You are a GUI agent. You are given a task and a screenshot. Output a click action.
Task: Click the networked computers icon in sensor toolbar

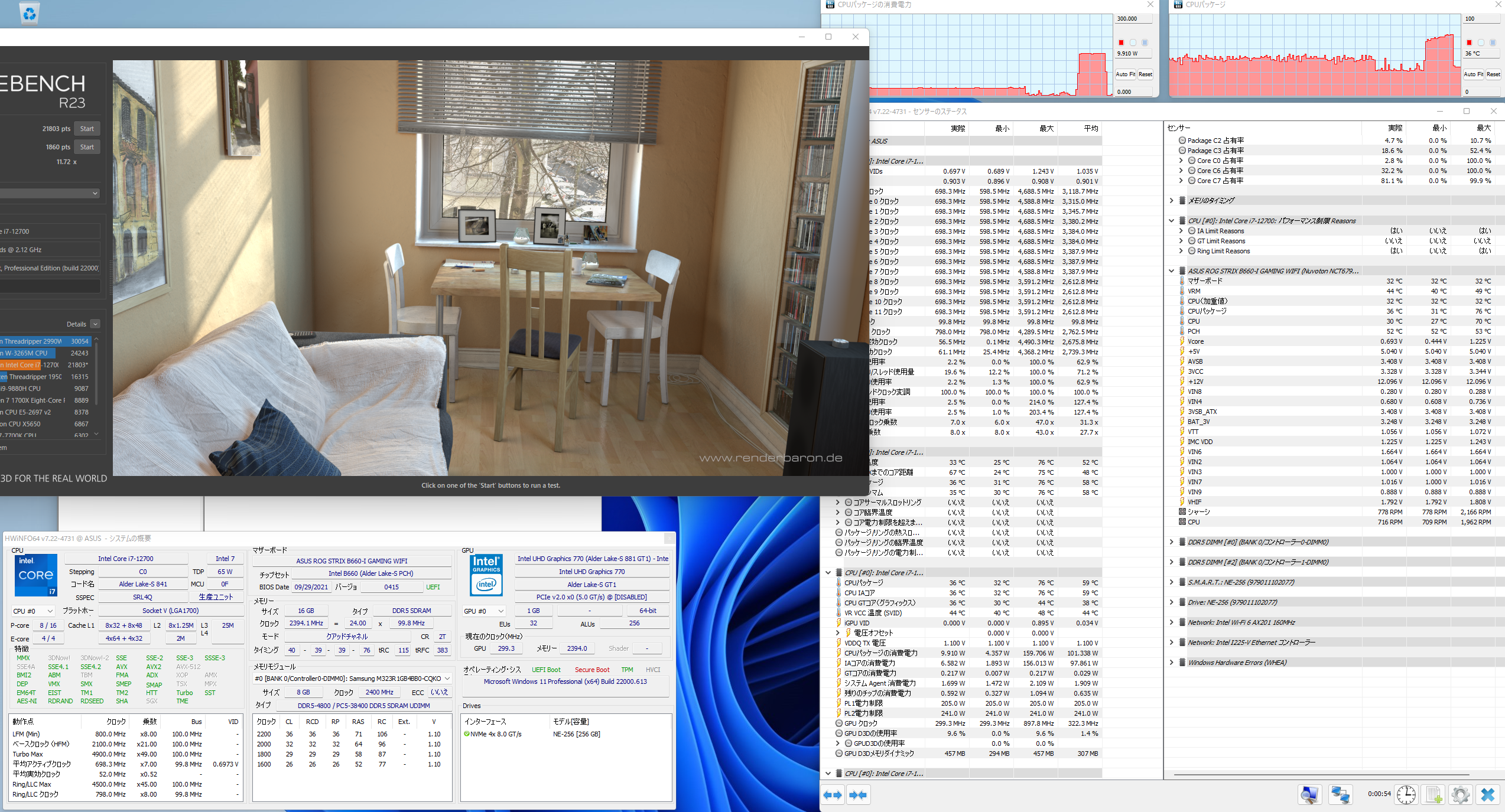(1340, 795)
